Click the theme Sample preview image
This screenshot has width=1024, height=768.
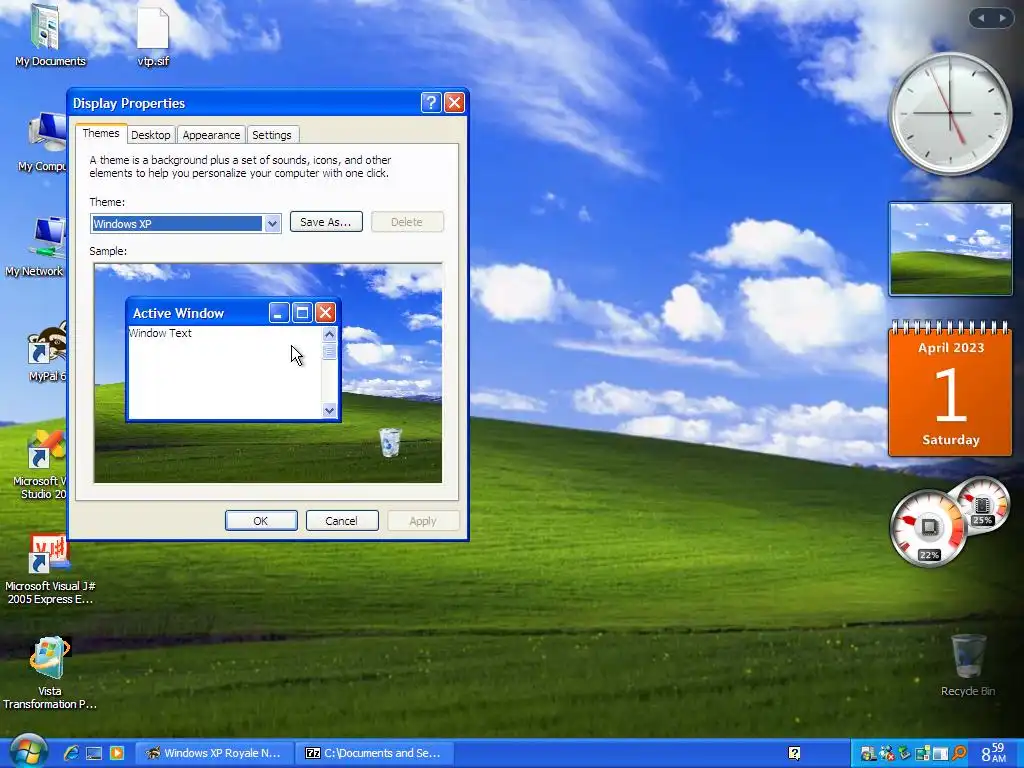coord(268,373)
